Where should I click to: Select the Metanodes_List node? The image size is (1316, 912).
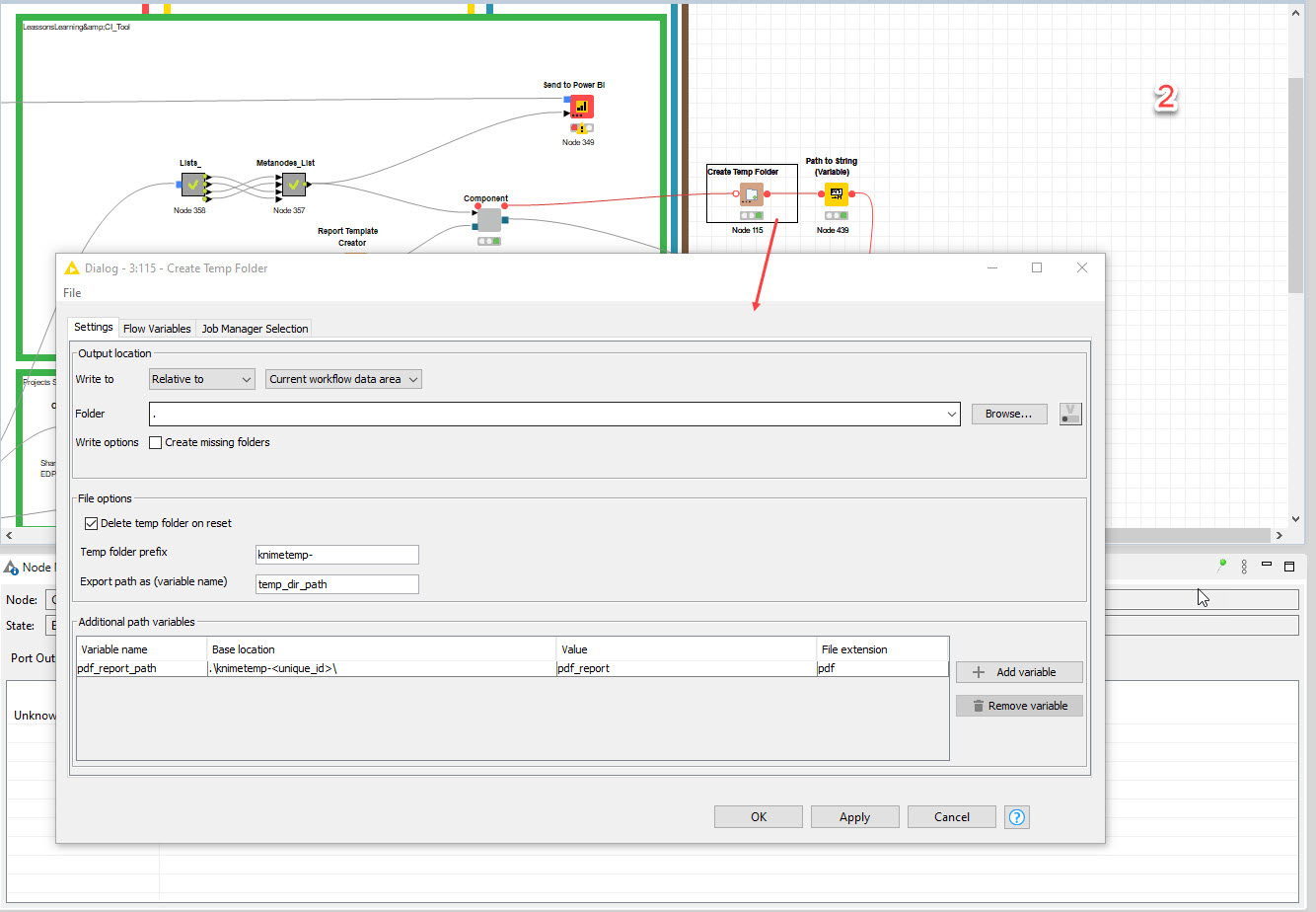click(291, 184)
